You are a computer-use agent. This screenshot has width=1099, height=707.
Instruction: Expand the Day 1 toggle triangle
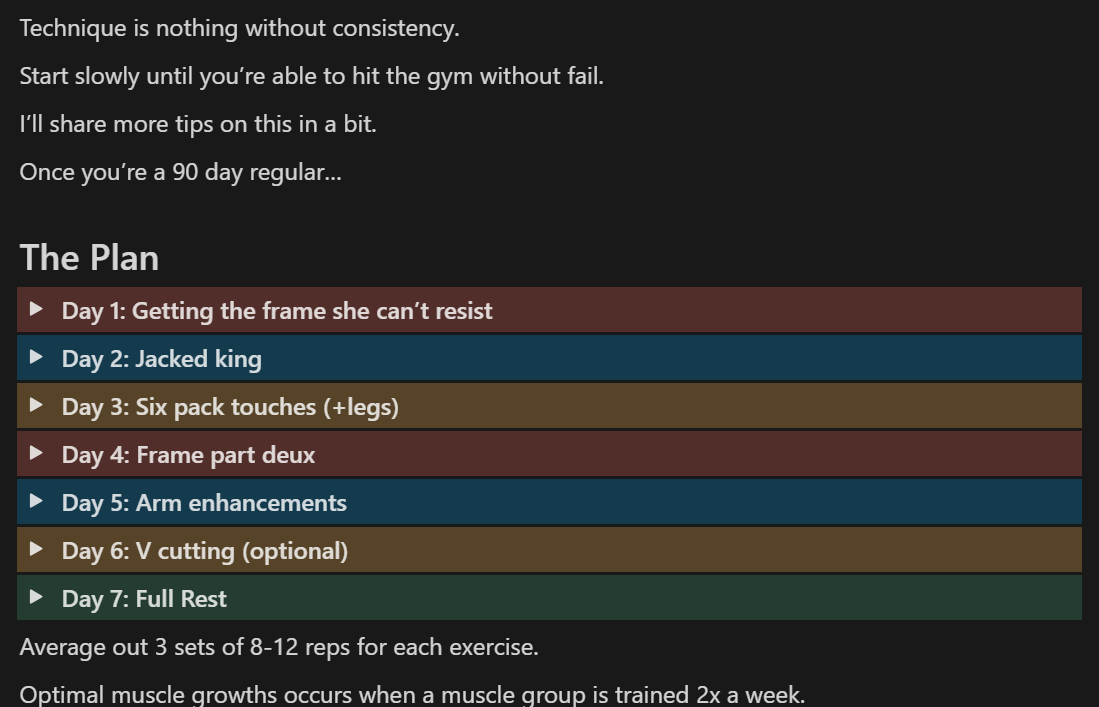pos(36,309)
